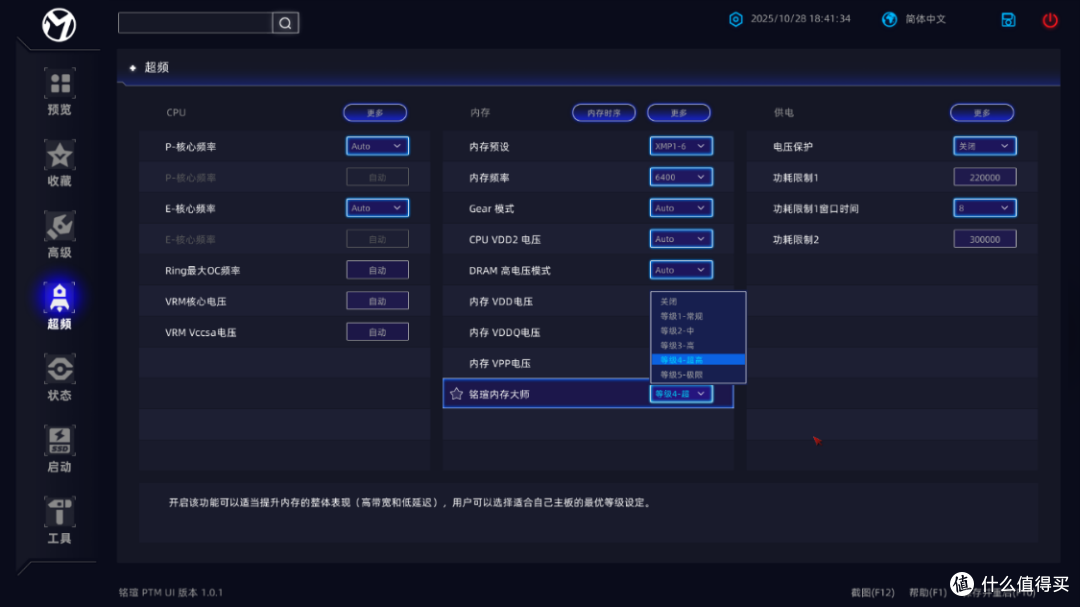Image resolution: width=1080 pixels, height=607 pixels.
Task: Click the red power exit icon
Action: coord(1050,20)
